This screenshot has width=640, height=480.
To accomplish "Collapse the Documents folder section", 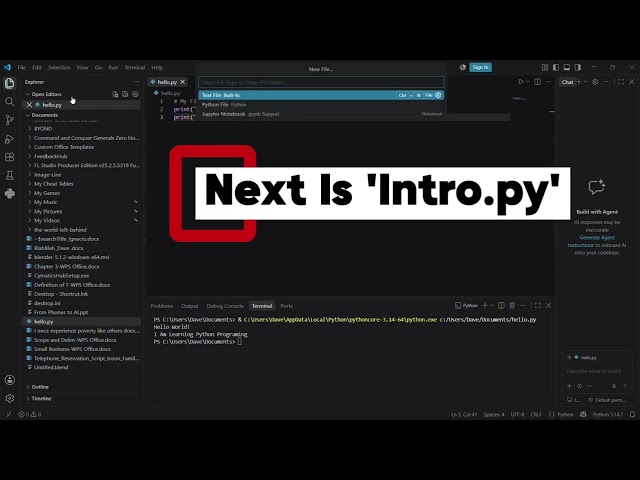I will pyautogui.click(x=44, y=115).
